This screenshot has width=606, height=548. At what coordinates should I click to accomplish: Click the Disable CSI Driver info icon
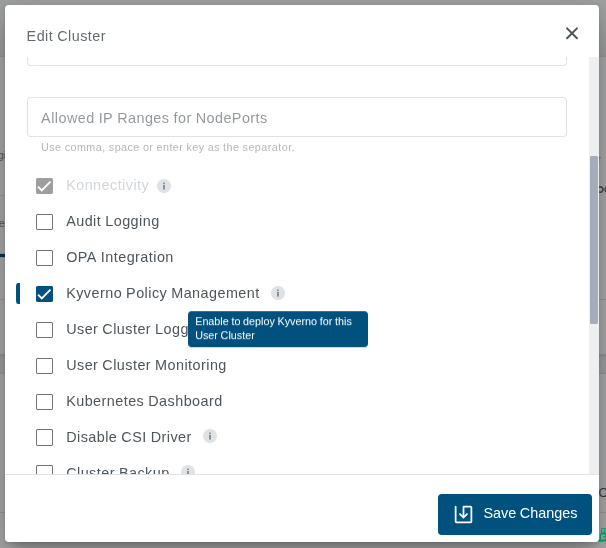point(210,436)
